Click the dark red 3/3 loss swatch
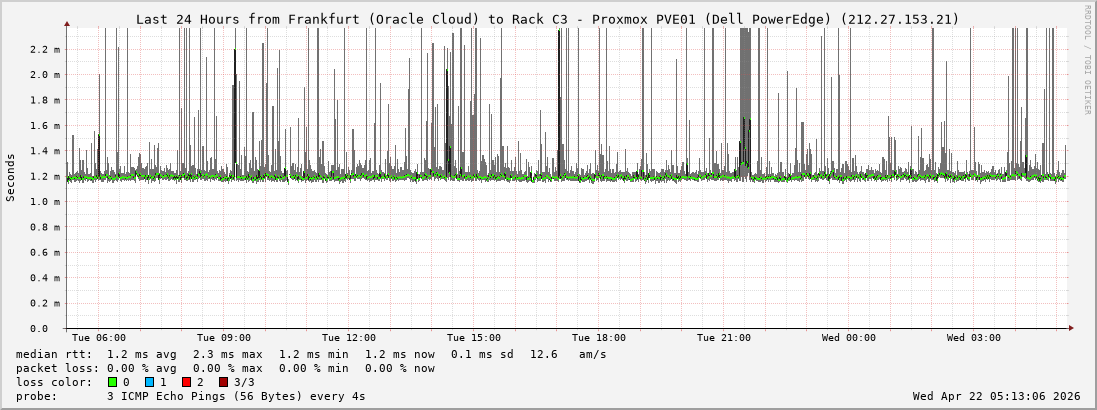The image size is (1097, 410). [x=223, y=382]
